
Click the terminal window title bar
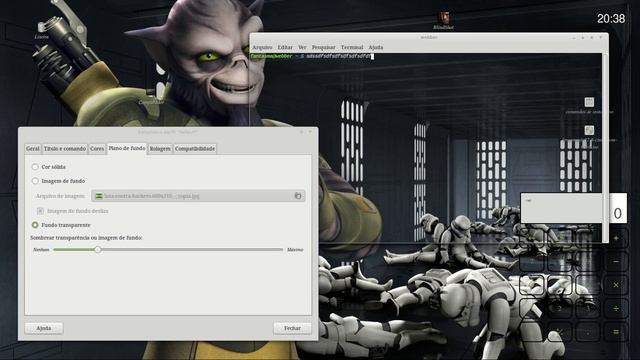click(x=429, y=37)
